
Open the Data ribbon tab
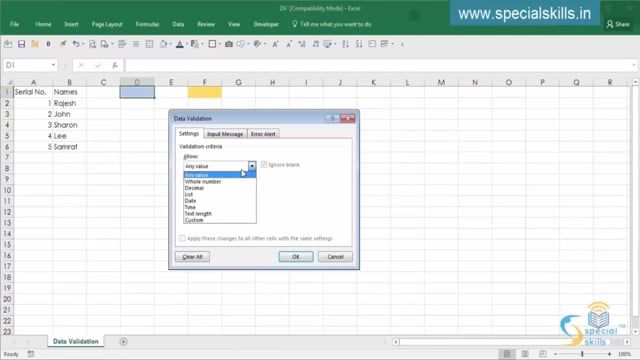click(x=178, y=24)
